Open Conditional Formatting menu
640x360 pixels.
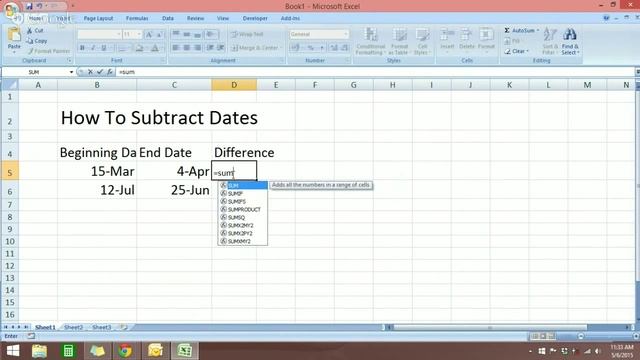370,41
